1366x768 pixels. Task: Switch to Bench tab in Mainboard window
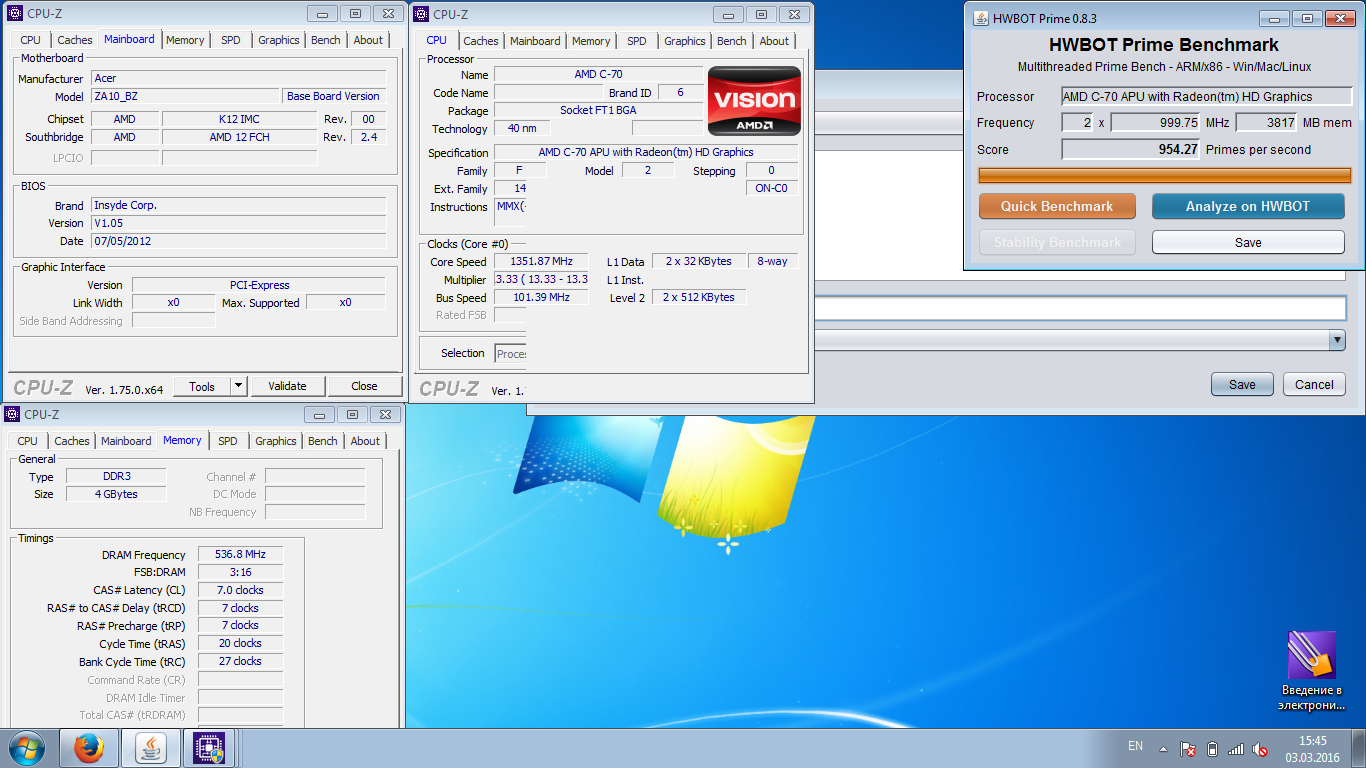[x=326, y=40]
